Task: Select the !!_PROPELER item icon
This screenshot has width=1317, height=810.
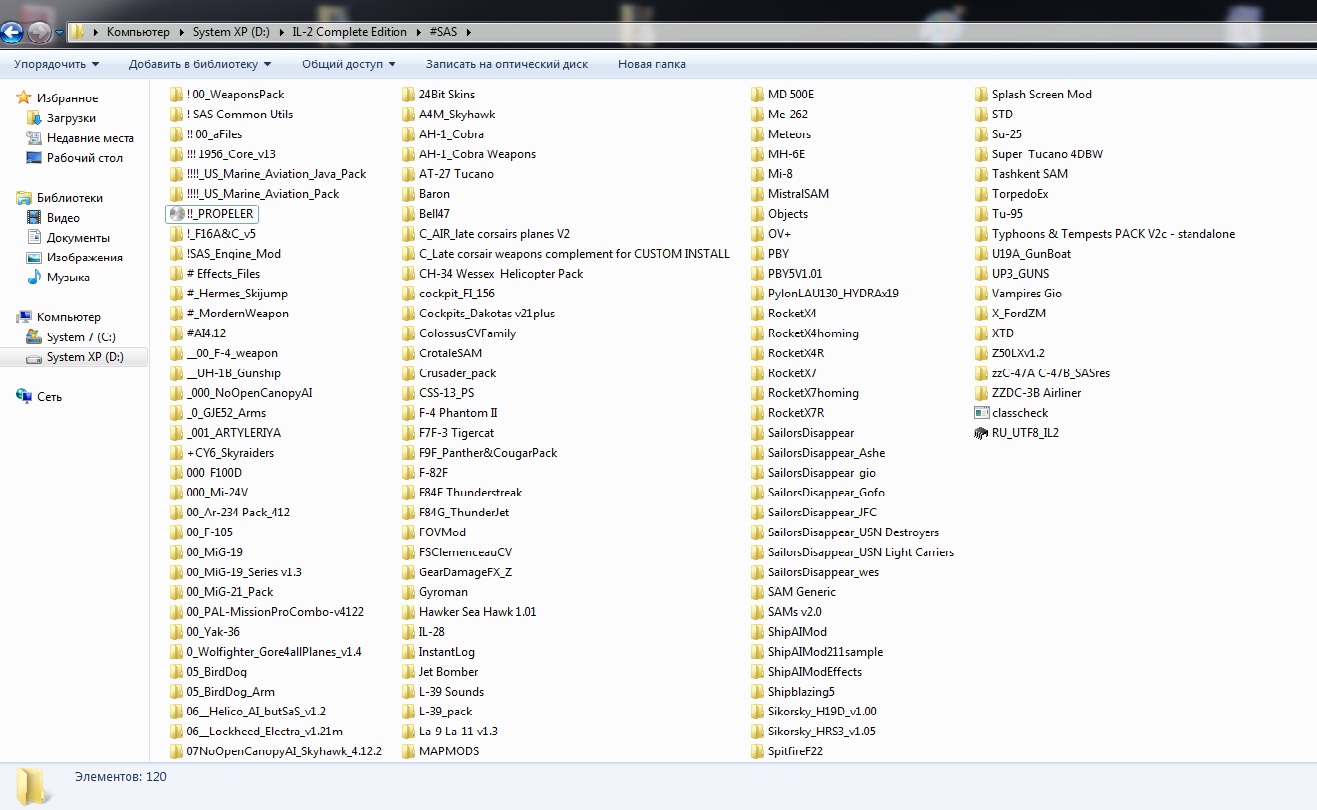Action: (x=177, y=214)
